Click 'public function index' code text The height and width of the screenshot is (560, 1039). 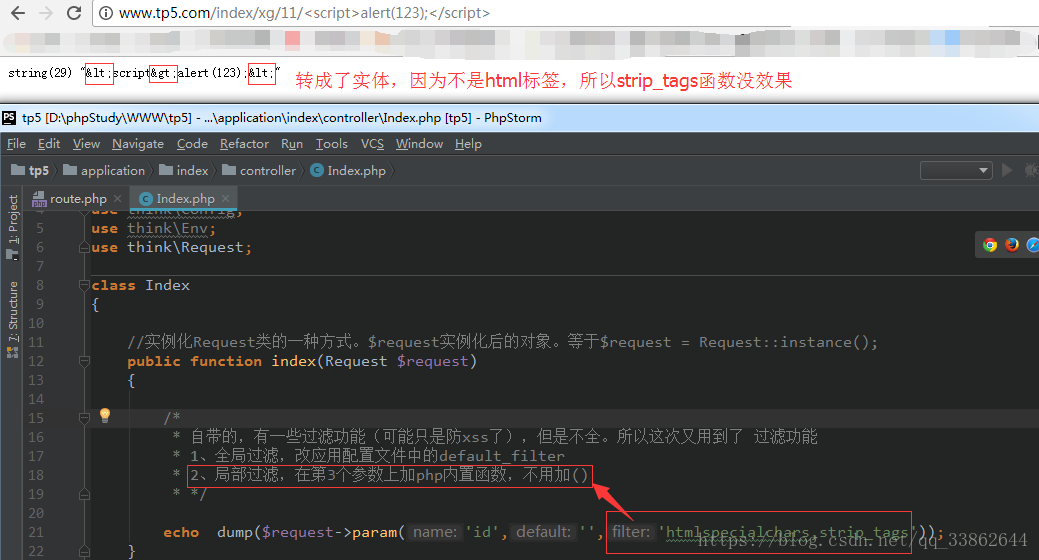point(222,361)
